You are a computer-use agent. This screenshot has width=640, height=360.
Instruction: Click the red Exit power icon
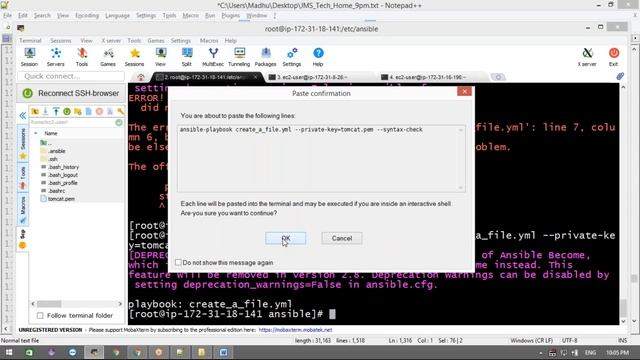click(613, 57)
